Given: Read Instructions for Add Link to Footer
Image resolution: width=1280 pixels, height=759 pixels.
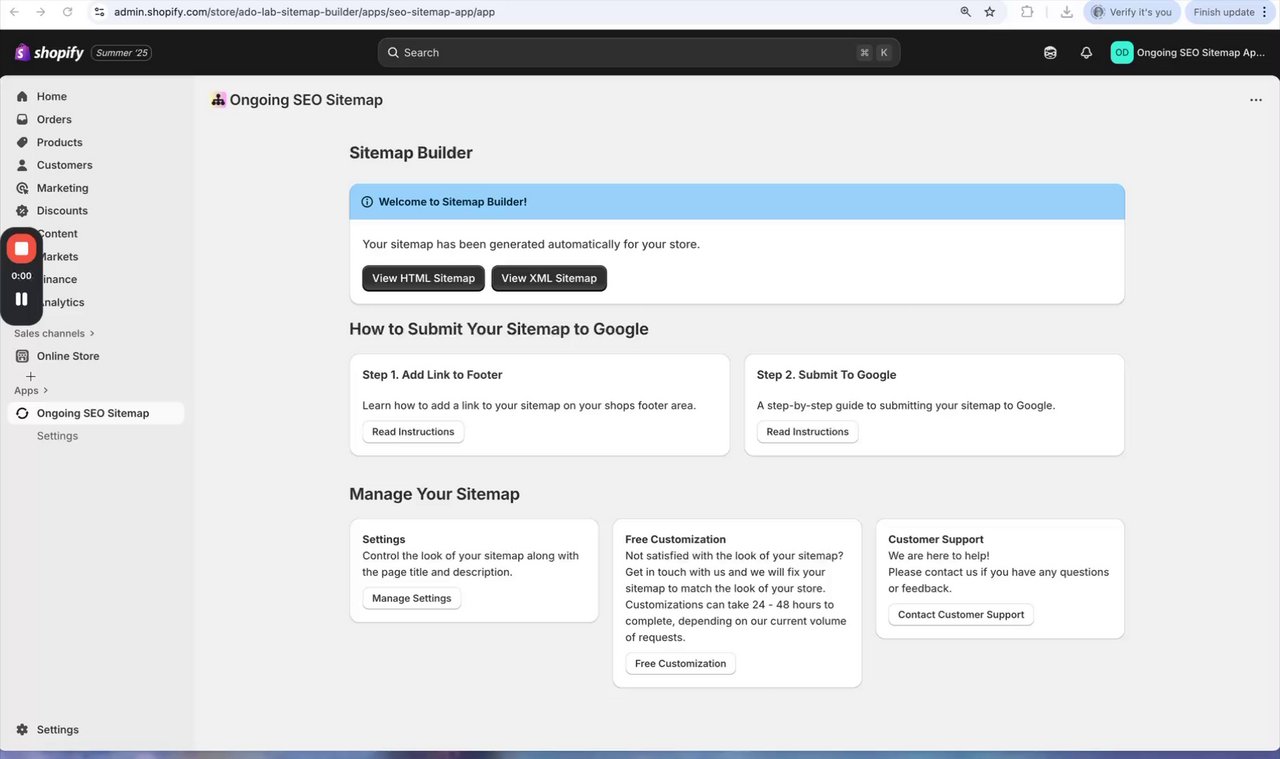Looking at the screenshot, I should [413, 432].
